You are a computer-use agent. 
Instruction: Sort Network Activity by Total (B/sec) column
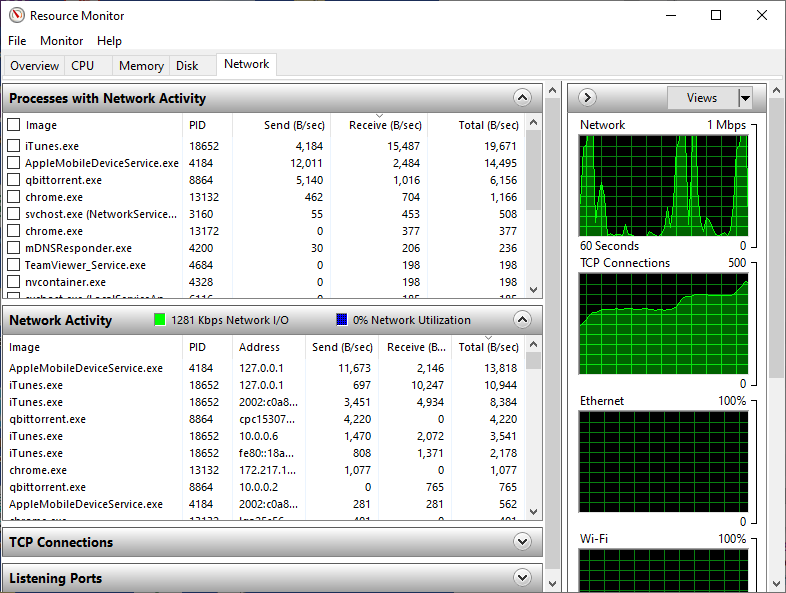pyautogui.click(x=488, y=347)
